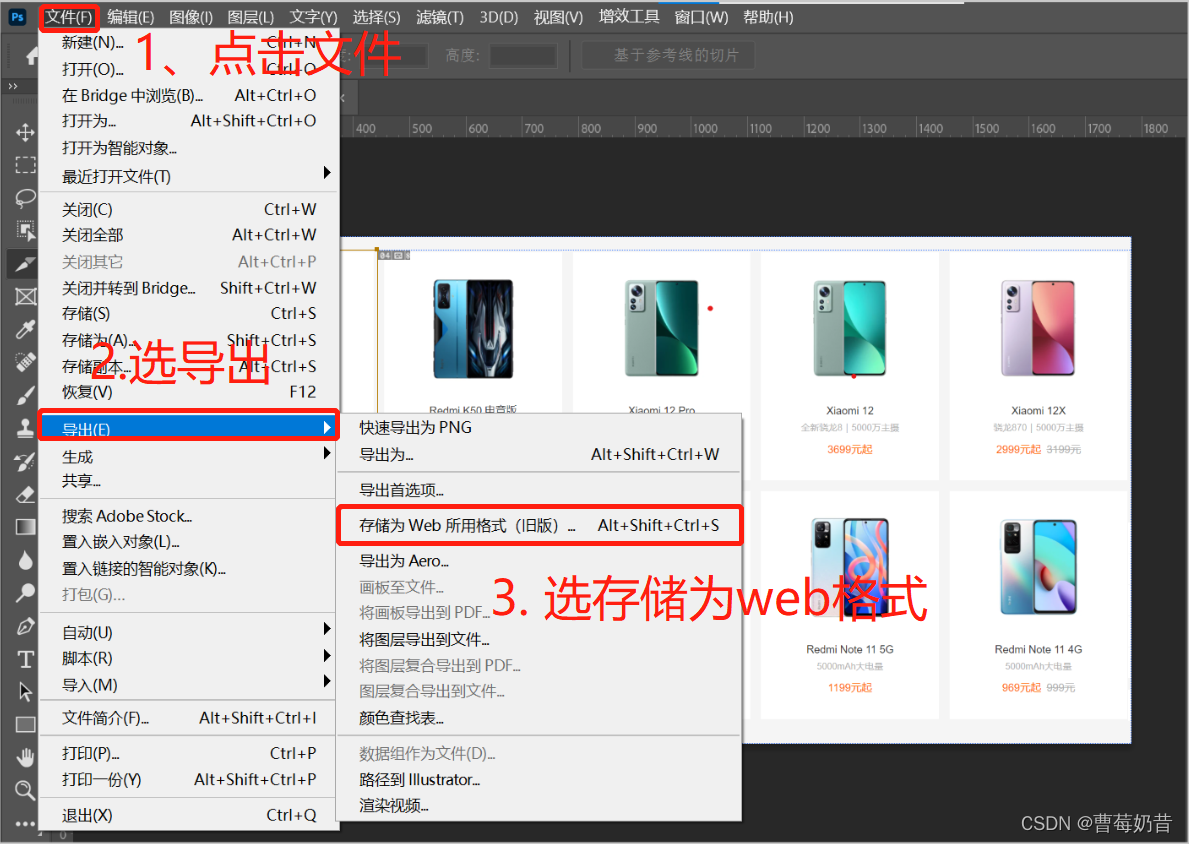Screen dimensions: 1189x844
Task: Choose 导出为... with Alt+Shift+Ctrl+W
Action: coord(539,454)
